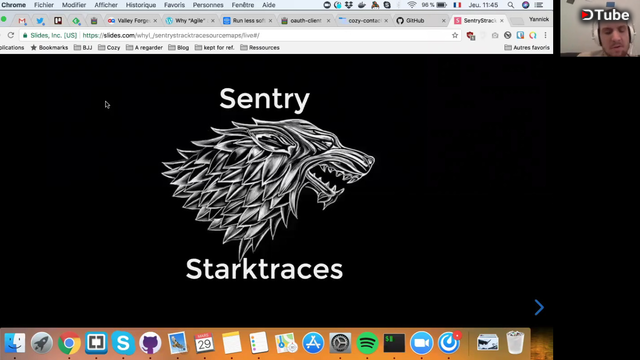This screenshot has height=360, width=640.
Task: Open the pinned Trello tab
Action: 58,20
